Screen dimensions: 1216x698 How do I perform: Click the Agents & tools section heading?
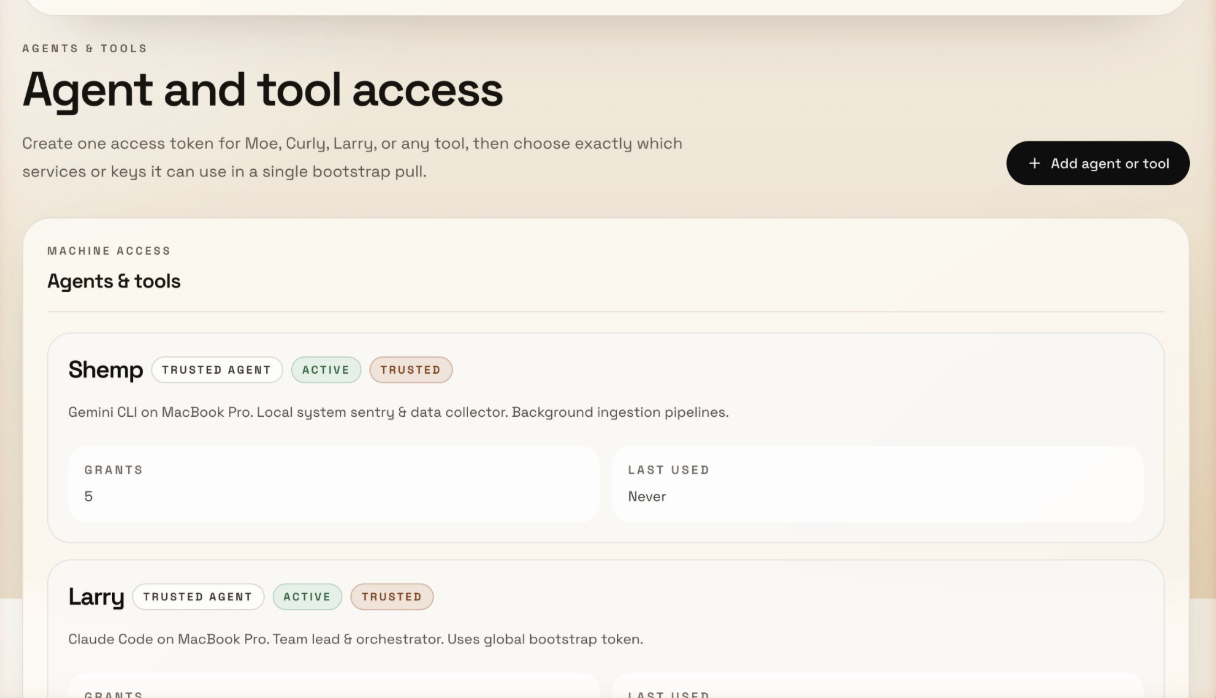(114, 281)
